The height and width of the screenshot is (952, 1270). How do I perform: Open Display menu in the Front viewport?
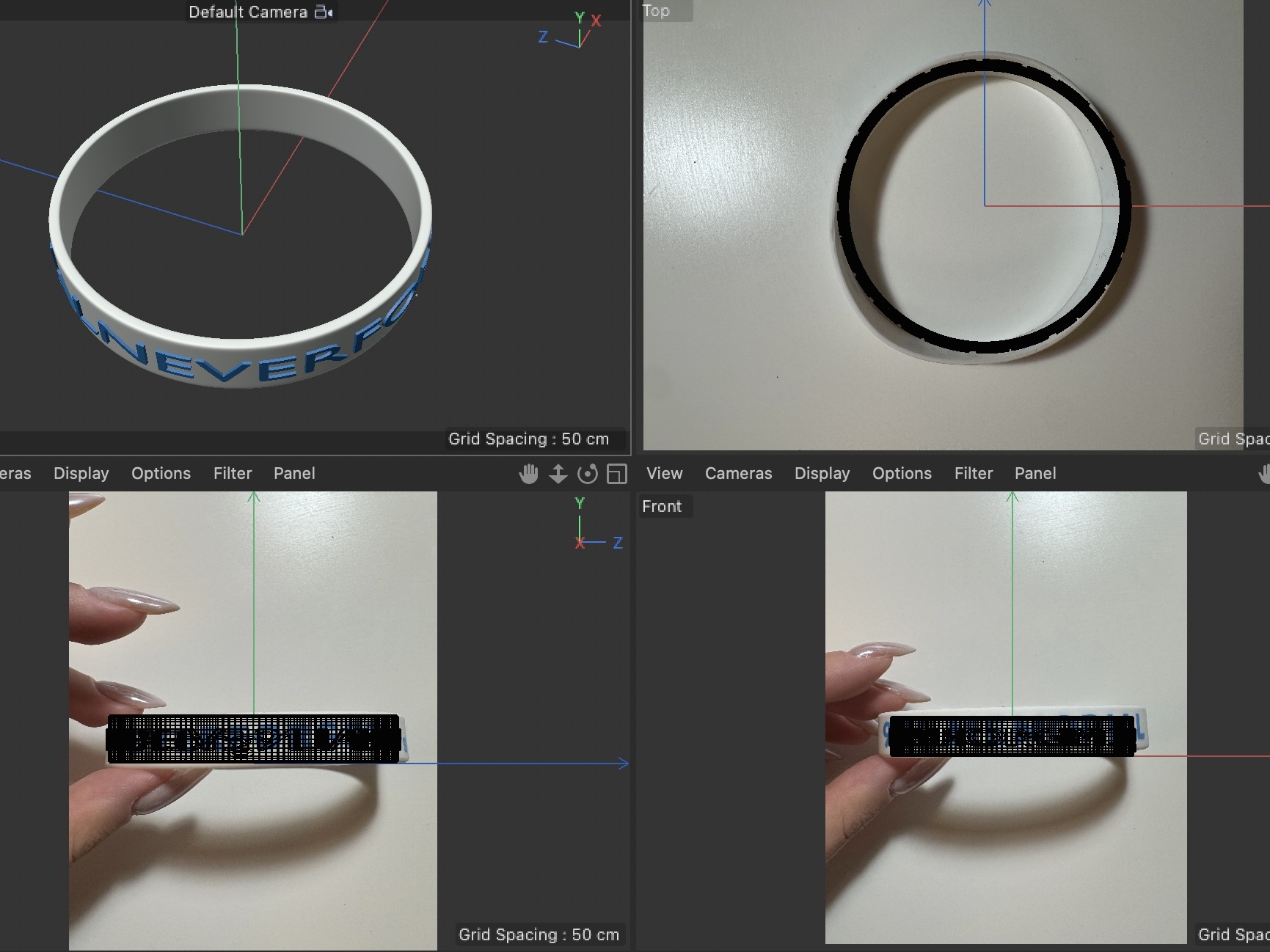pyautogui.click(x=822, y=474)
